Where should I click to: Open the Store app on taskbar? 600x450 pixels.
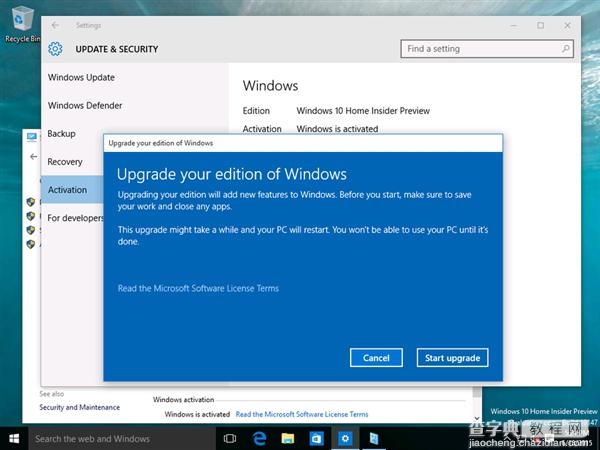tap(316, 439)
